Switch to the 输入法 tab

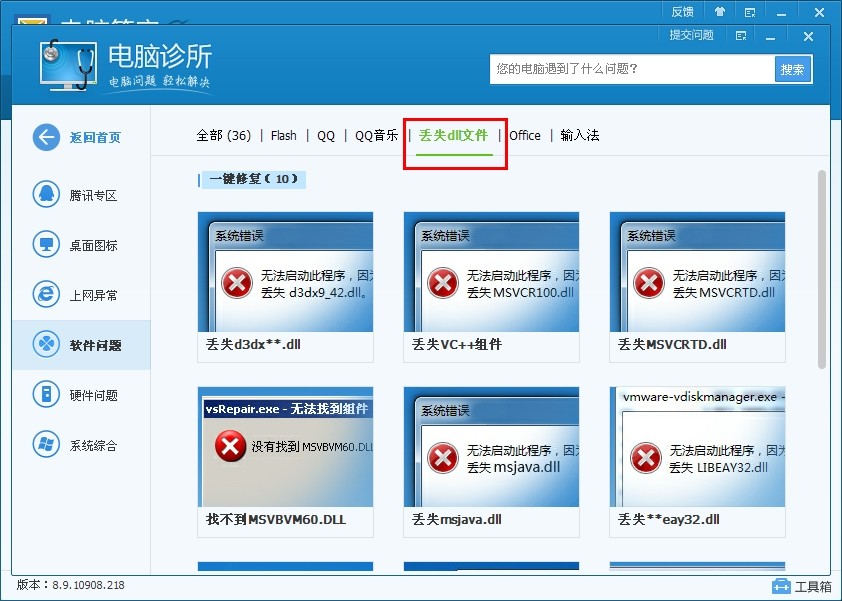tap(581, 135)
